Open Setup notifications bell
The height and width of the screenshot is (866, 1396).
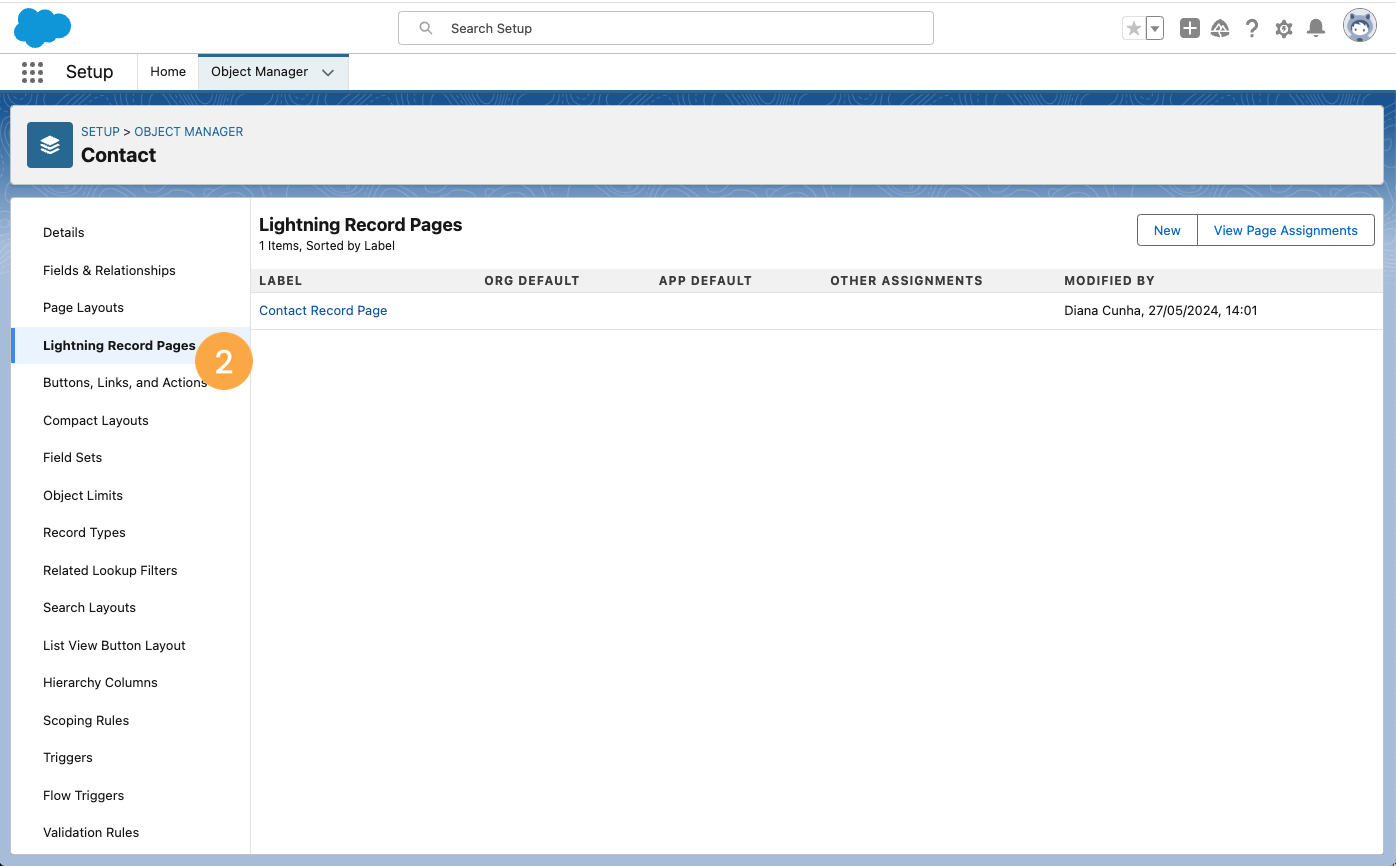pyautogui.click(x=1316, y=28)
